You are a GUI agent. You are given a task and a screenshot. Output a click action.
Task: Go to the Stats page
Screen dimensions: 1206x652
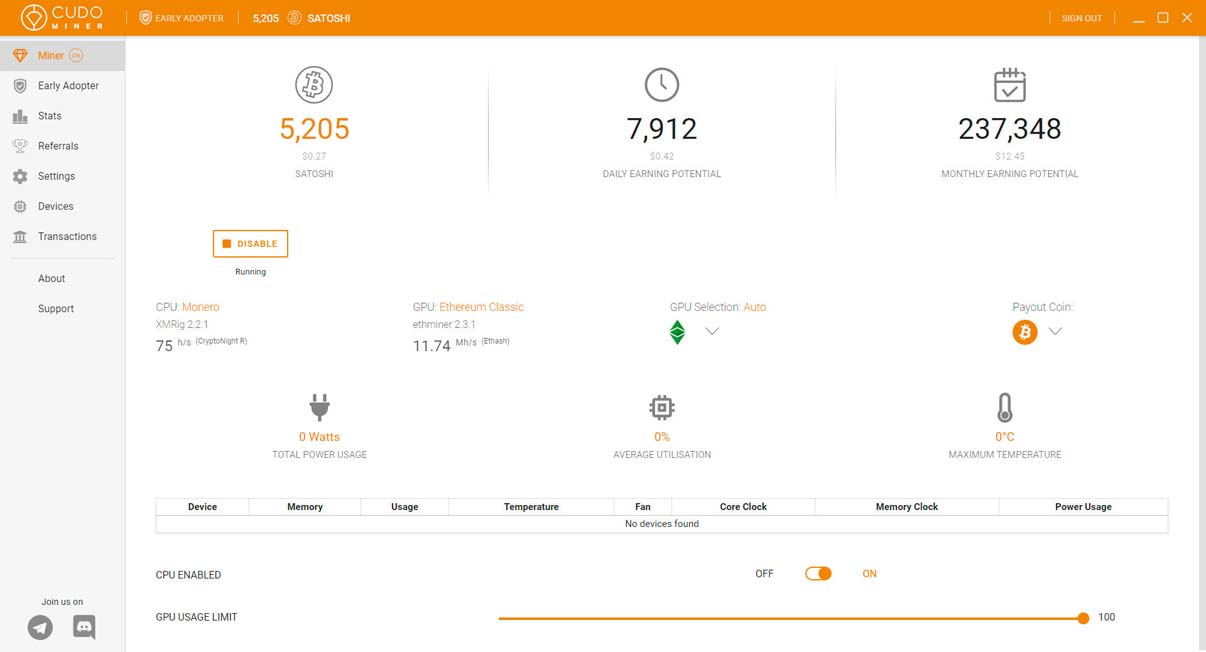click(63, 116)
